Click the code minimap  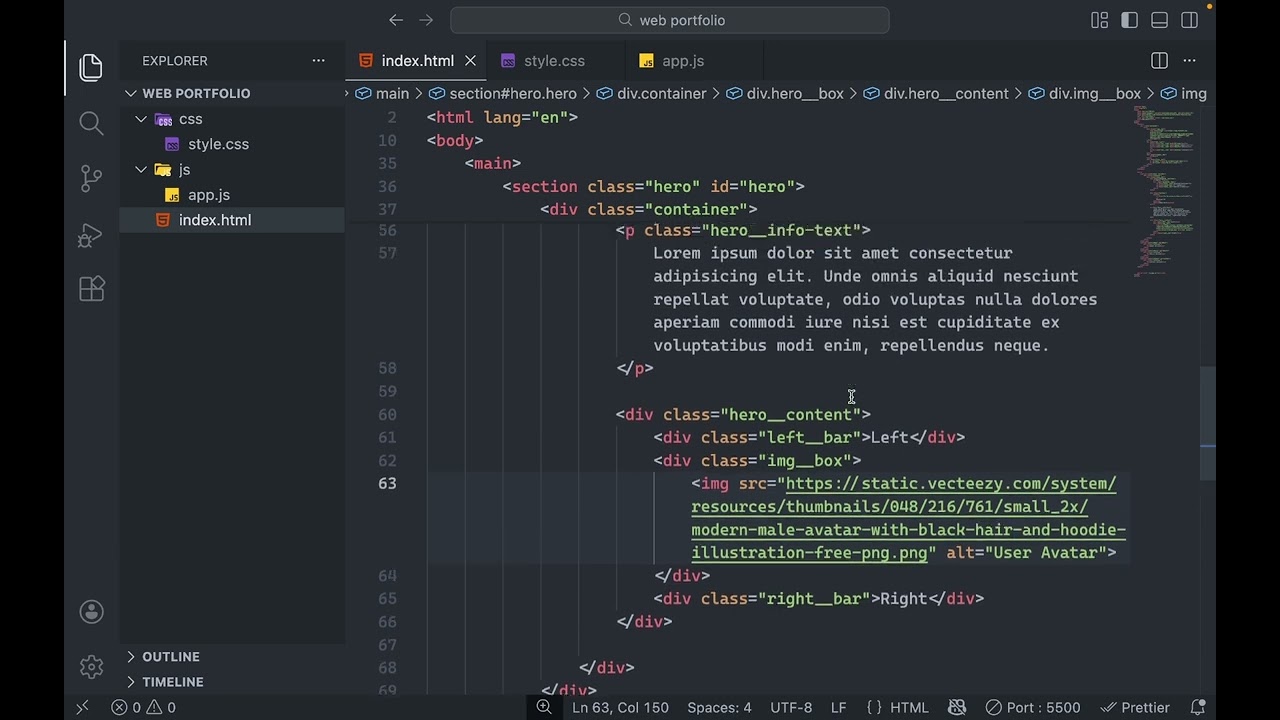tap(1165, 190)
